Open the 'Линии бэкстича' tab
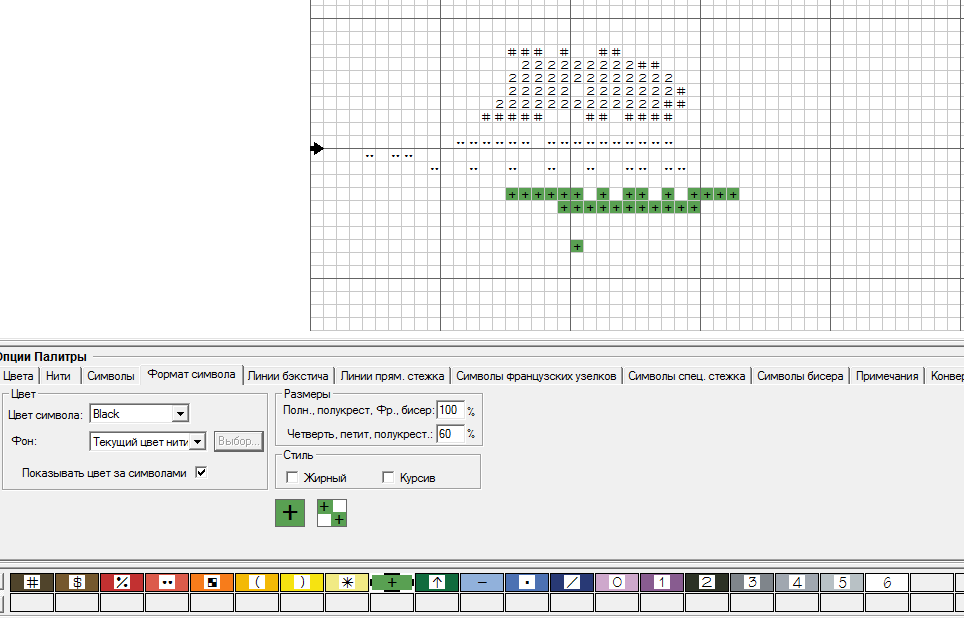The width and height of the screenshot is (964, 618). click(288, 376)
